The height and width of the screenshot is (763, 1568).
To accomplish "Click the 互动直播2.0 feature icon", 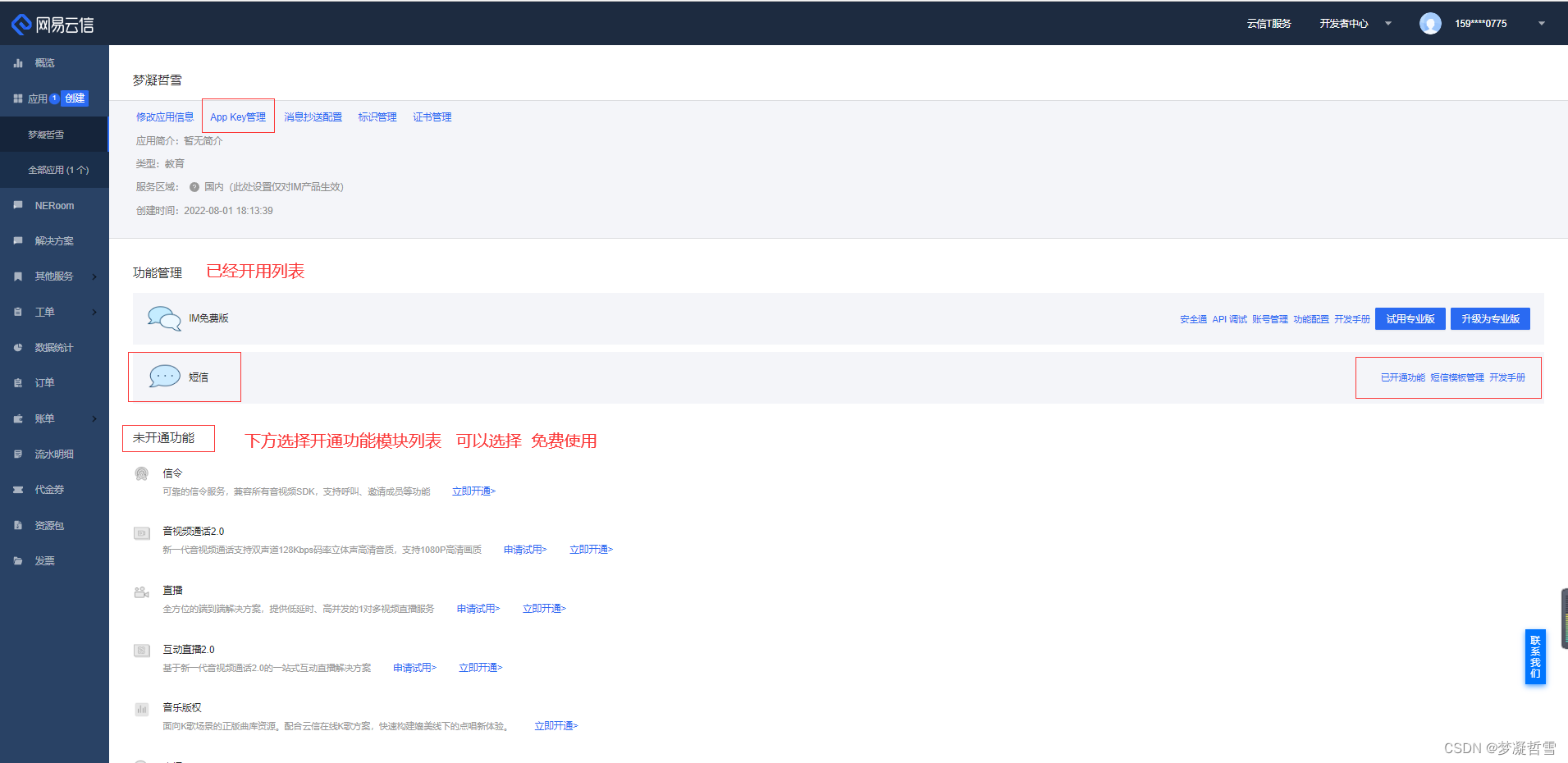I will point(142,651).
